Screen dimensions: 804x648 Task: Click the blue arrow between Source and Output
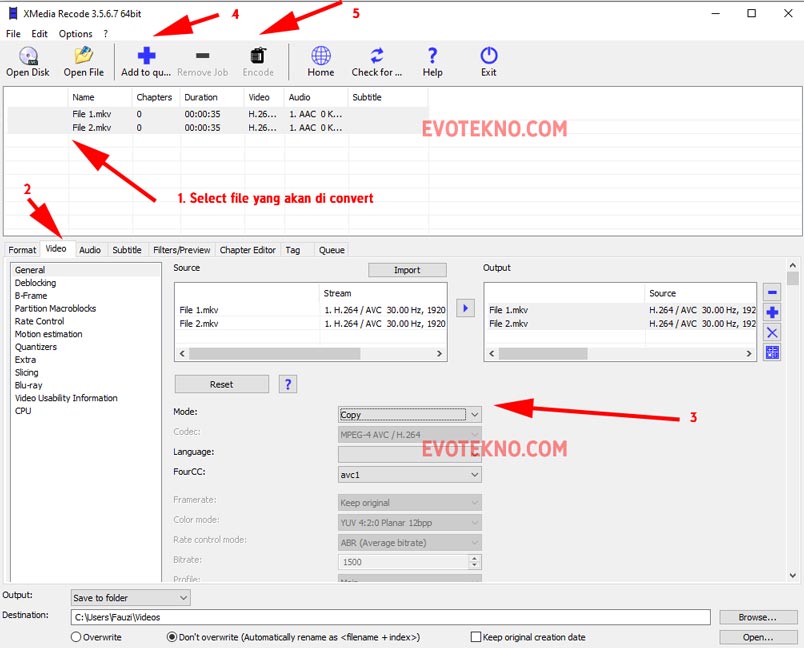click(x=465, y=309)
